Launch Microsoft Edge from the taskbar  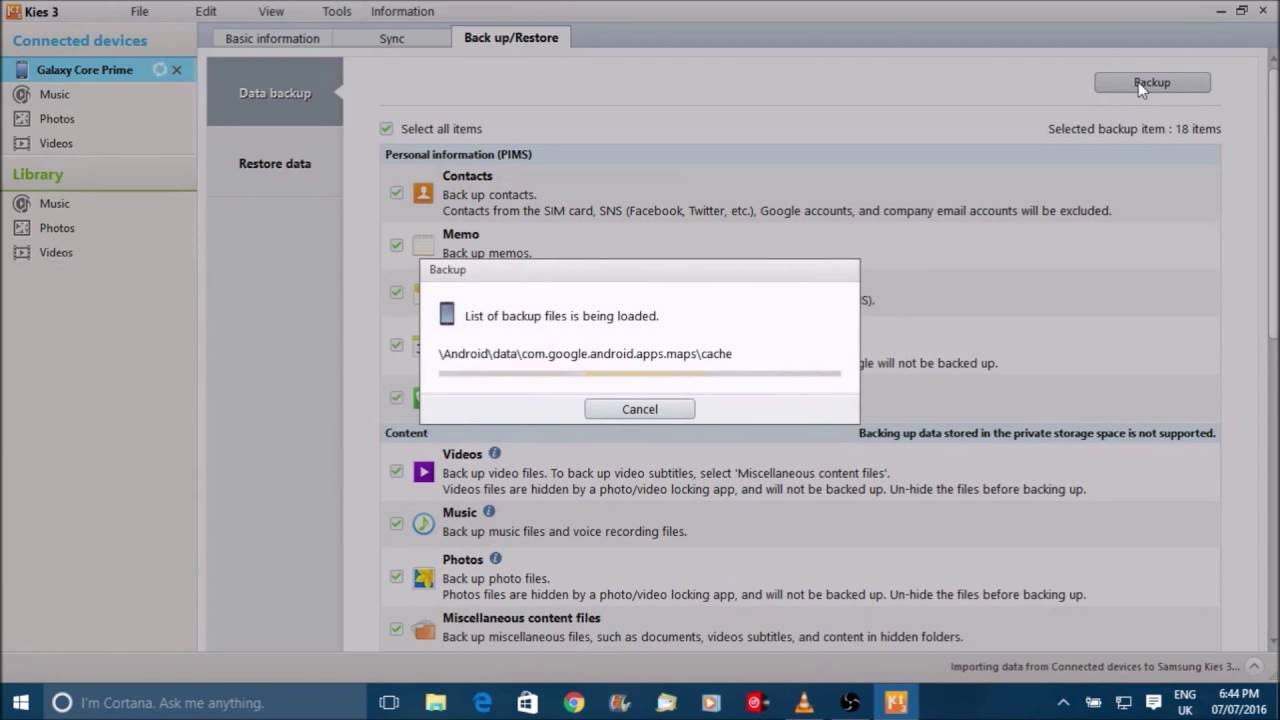tap(482, 703)
